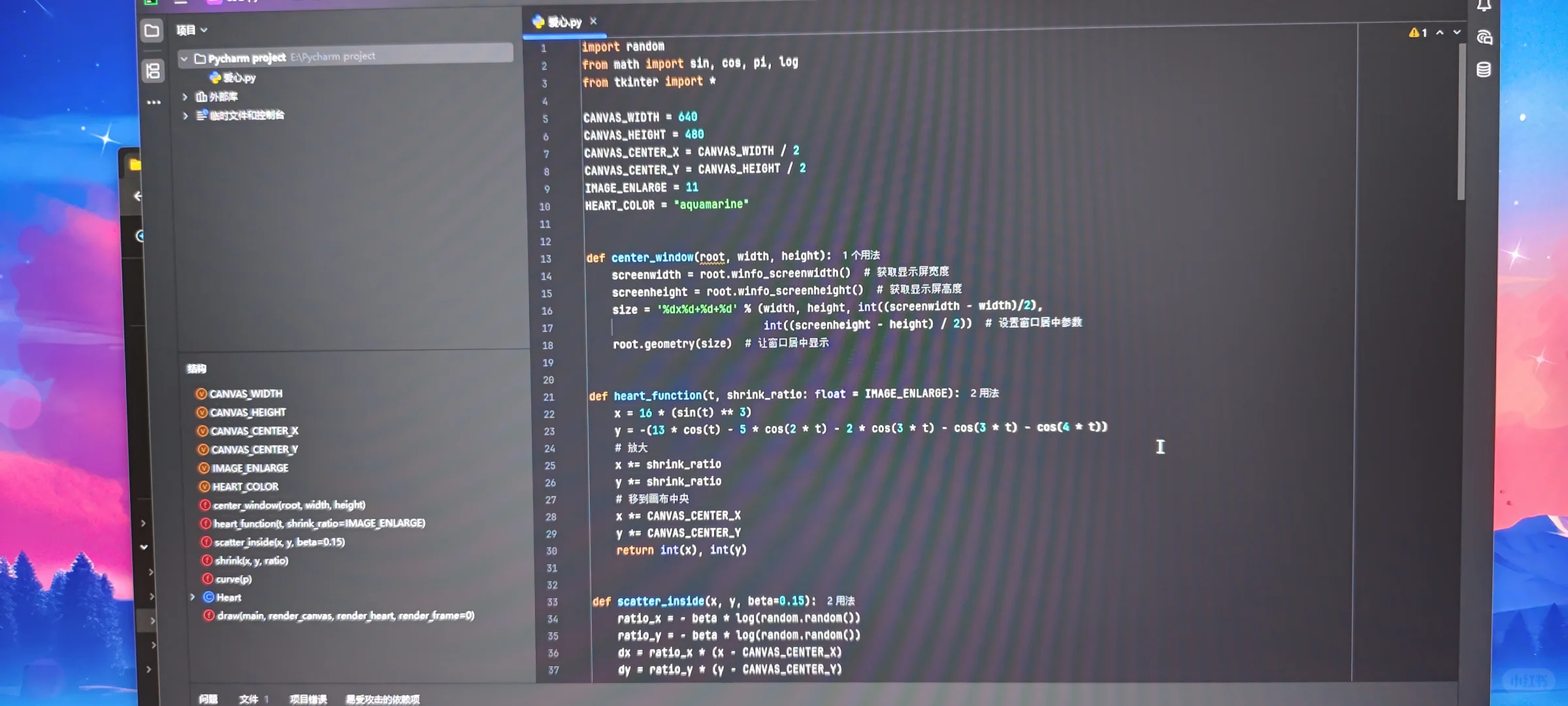The width and height of the screenshot is (1568, 706).
Task: Expand the 外部库 tree node
Action: tap(185, 97)
